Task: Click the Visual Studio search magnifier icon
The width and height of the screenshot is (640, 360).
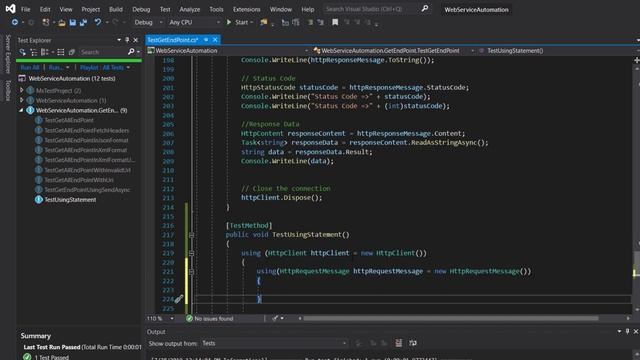Action: (x=425, y=8)
